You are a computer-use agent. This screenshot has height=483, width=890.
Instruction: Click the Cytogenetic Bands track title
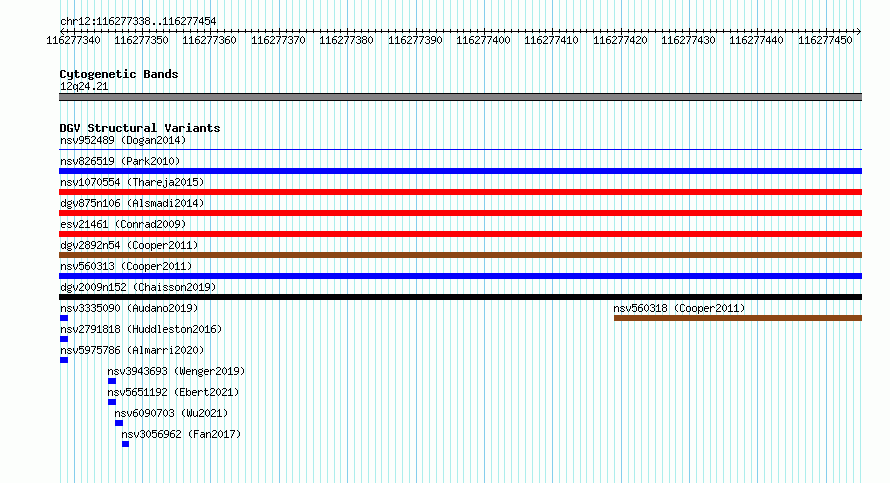coord(119,74)
